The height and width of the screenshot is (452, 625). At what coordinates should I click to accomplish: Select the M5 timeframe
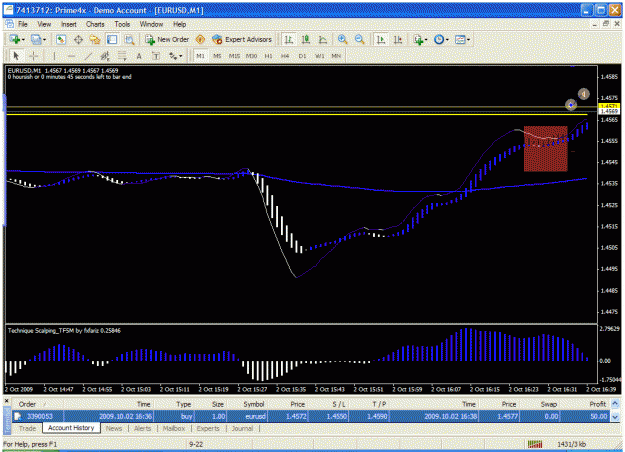click(217, 56)
